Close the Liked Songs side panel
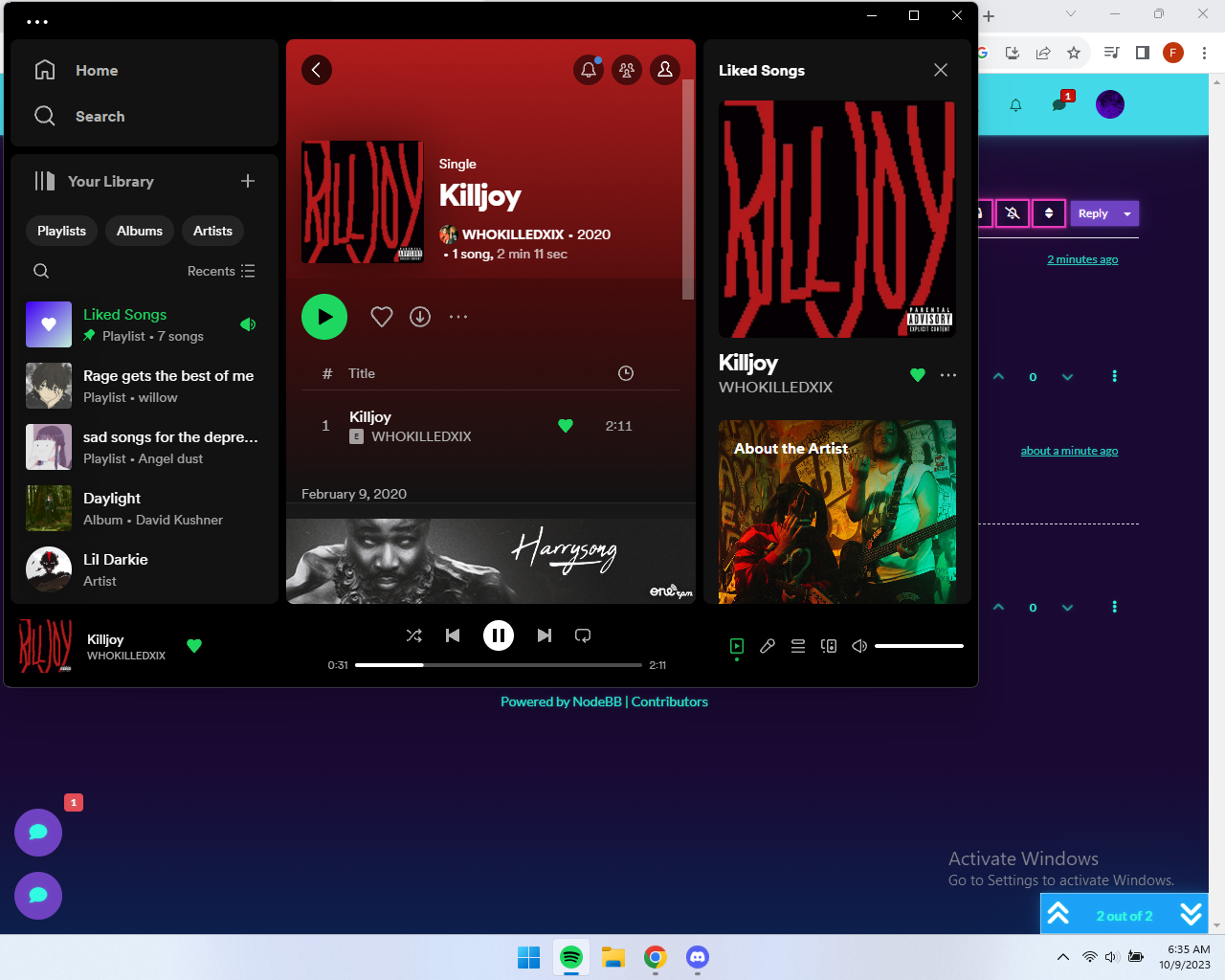The image size is (1225, 980). (941, 70)
